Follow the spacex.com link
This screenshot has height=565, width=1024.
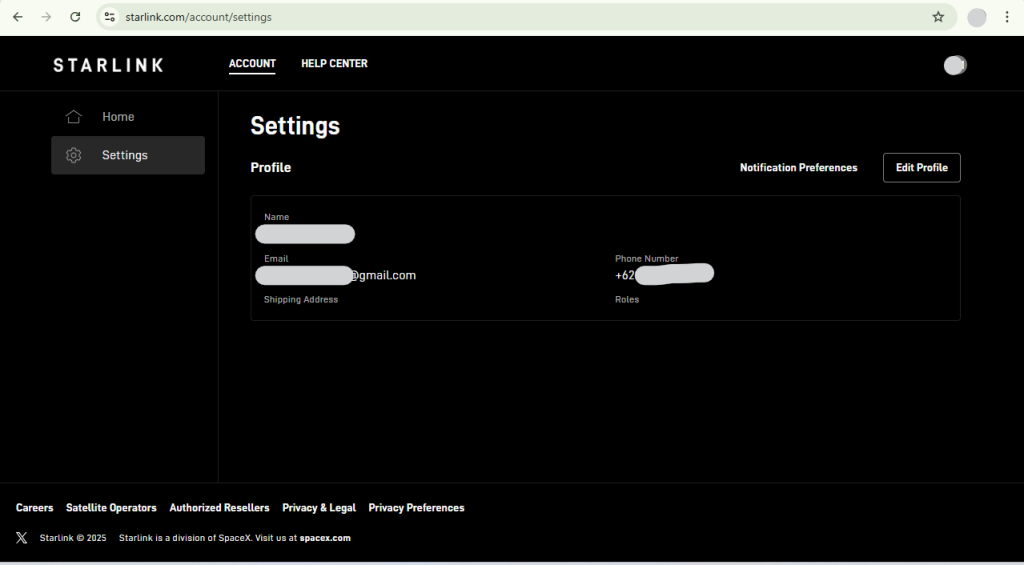tap(325, 538)
